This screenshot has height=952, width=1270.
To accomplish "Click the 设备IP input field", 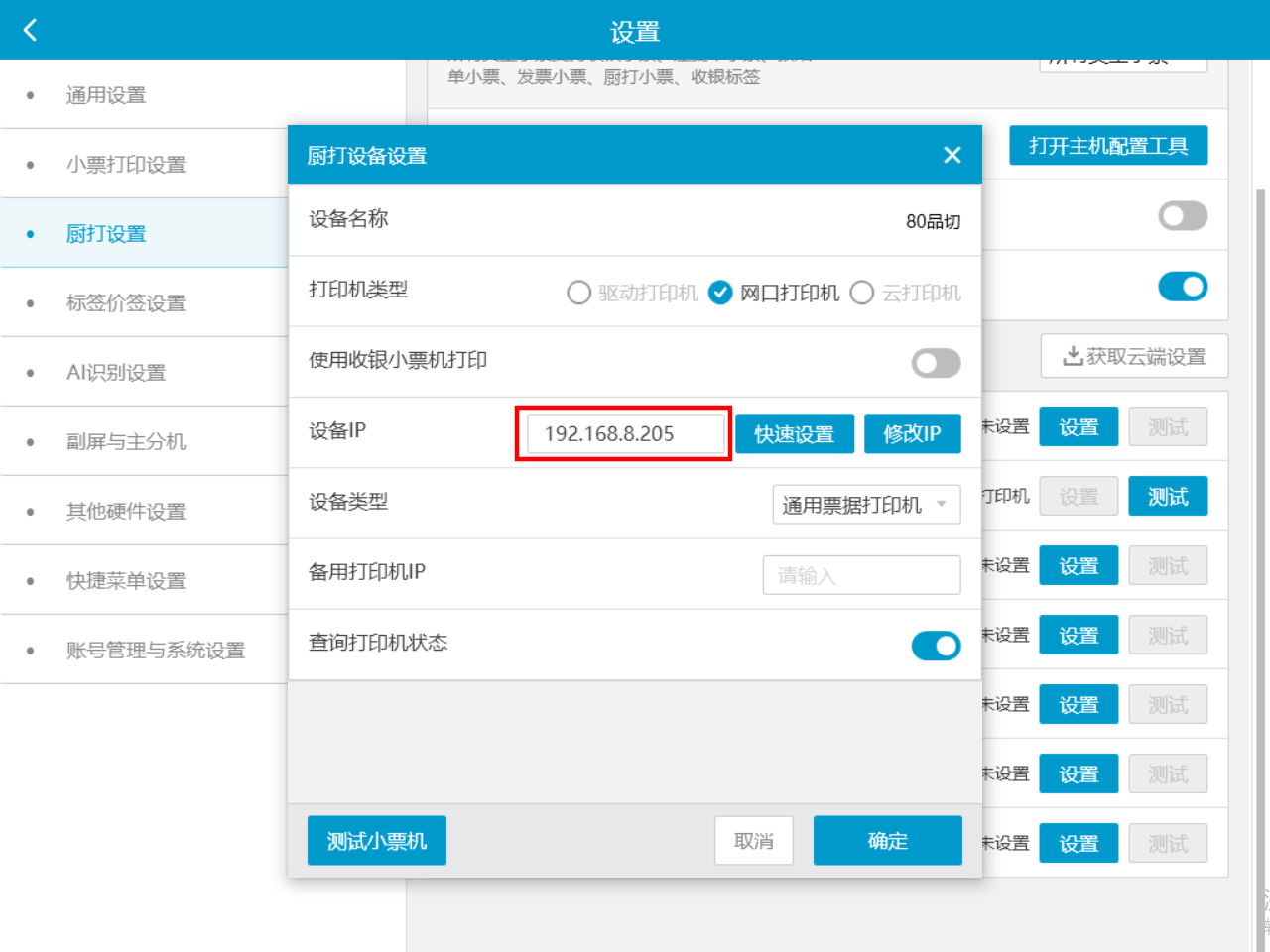I will (x=625, y=433).
